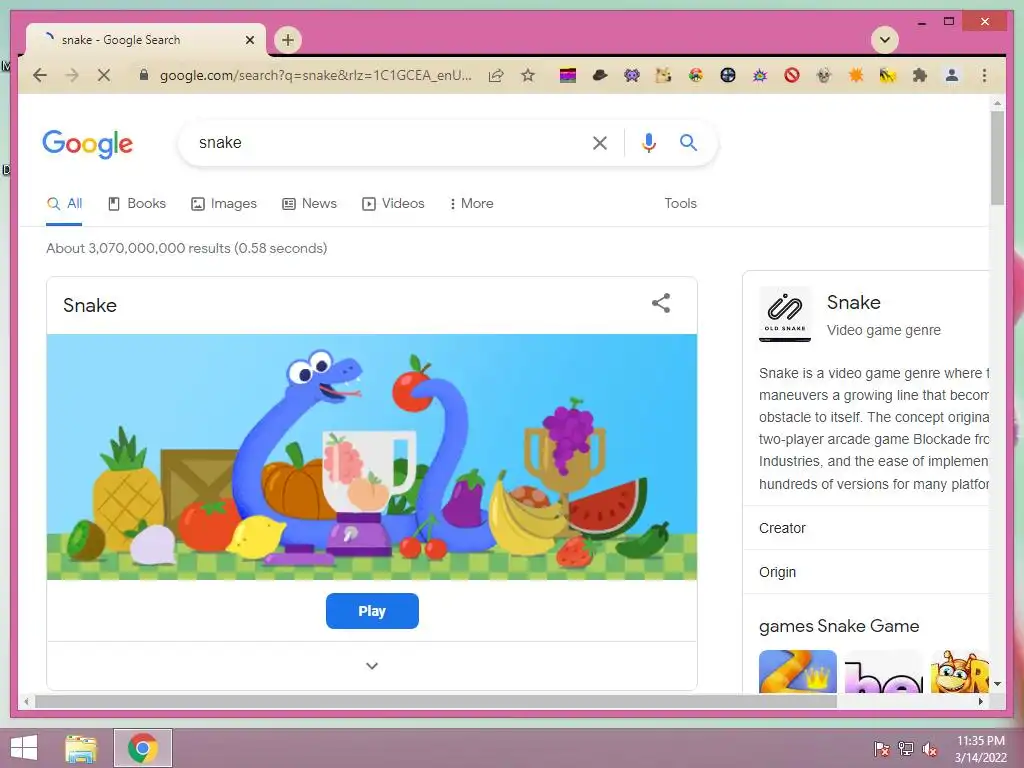Viewport: 1024px width, 768px height.
Task: Go back to the previous page
Action: tap(40, 75)
